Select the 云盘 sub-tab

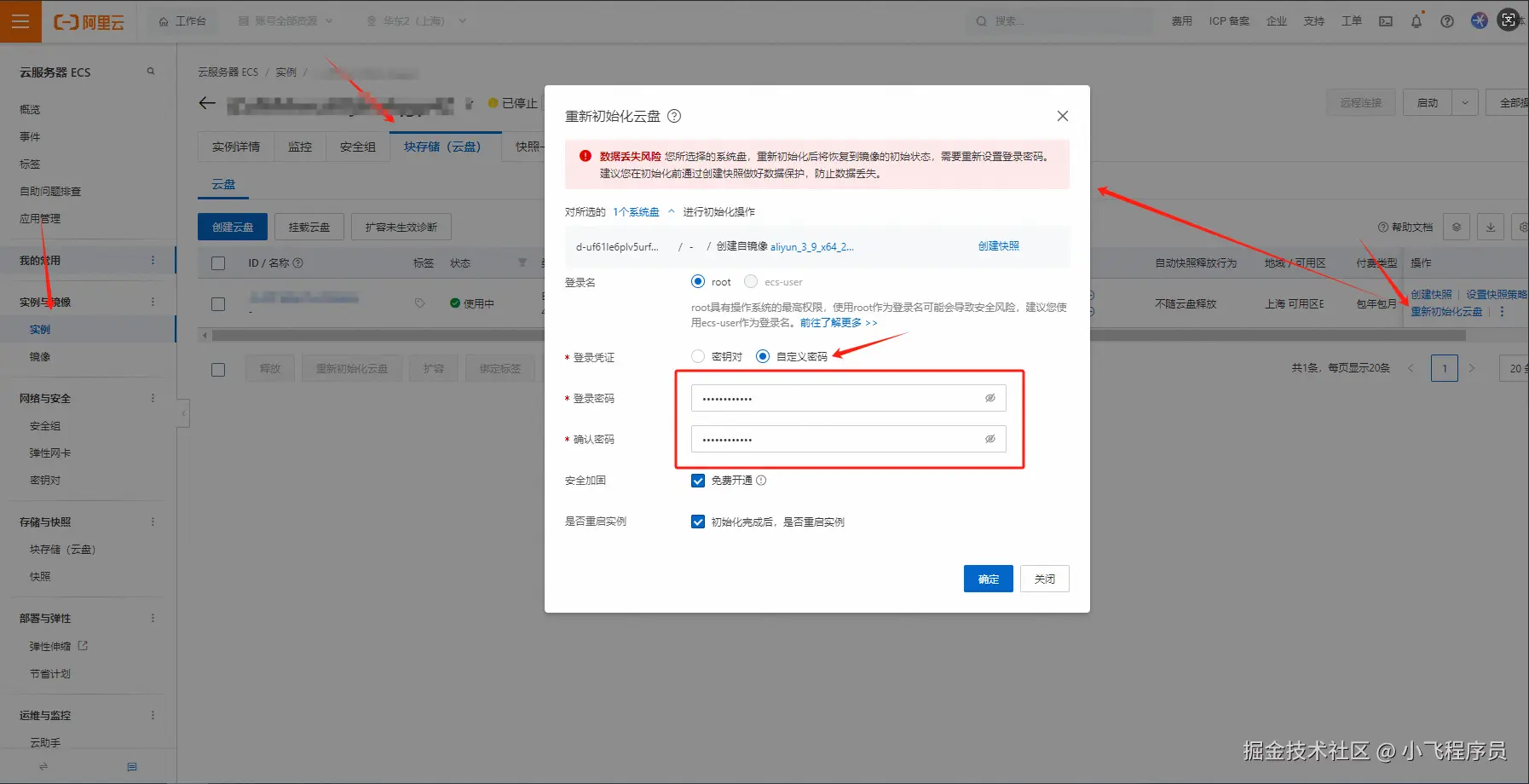coord(223,184)
